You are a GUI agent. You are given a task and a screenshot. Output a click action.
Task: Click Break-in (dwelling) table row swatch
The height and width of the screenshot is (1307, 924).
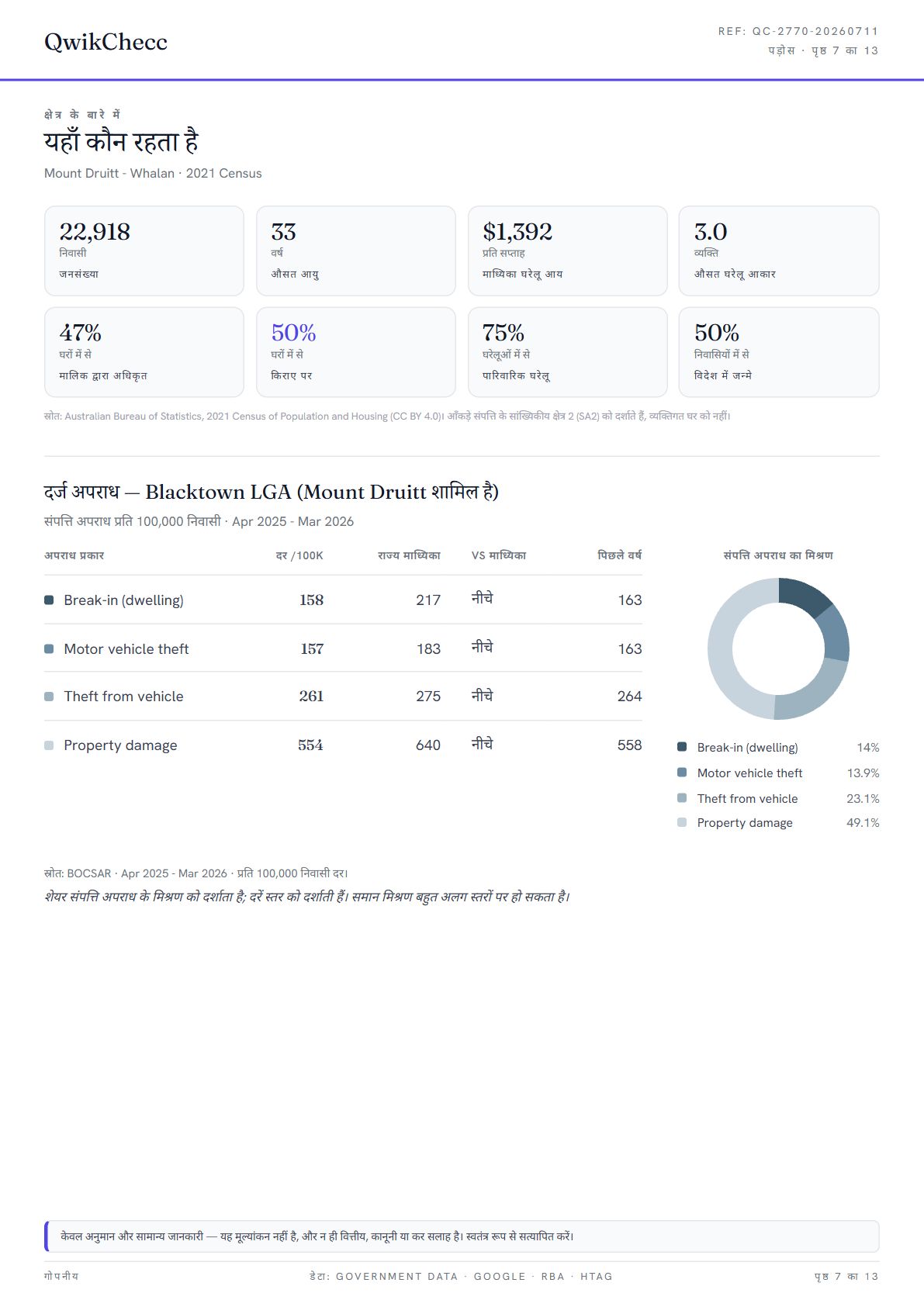coord(49,600)
